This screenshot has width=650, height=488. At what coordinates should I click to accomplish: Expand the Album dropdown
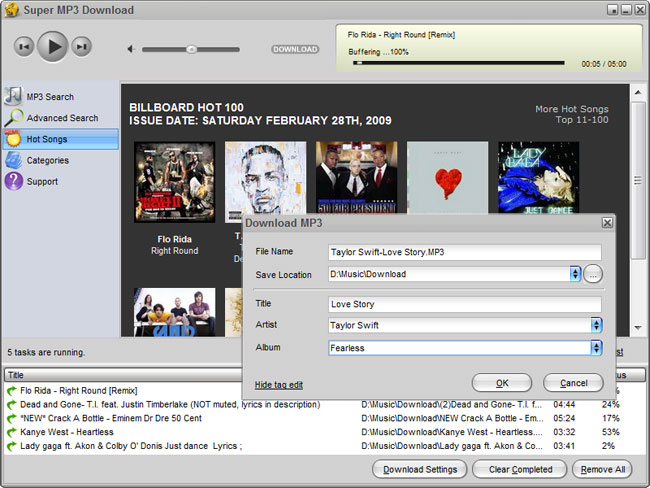[x=596, y=348]
